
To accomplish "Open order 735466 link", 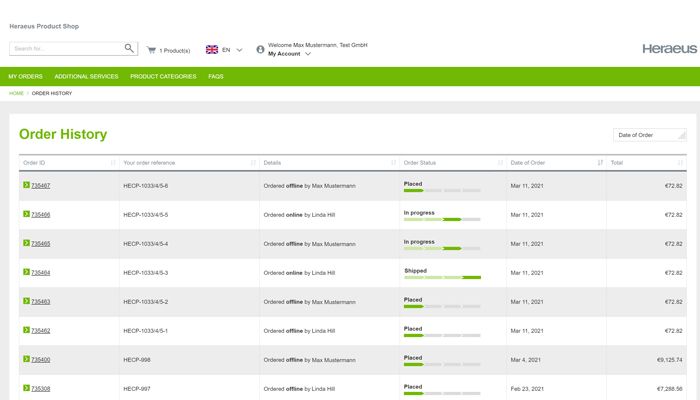I will point(41,215).
